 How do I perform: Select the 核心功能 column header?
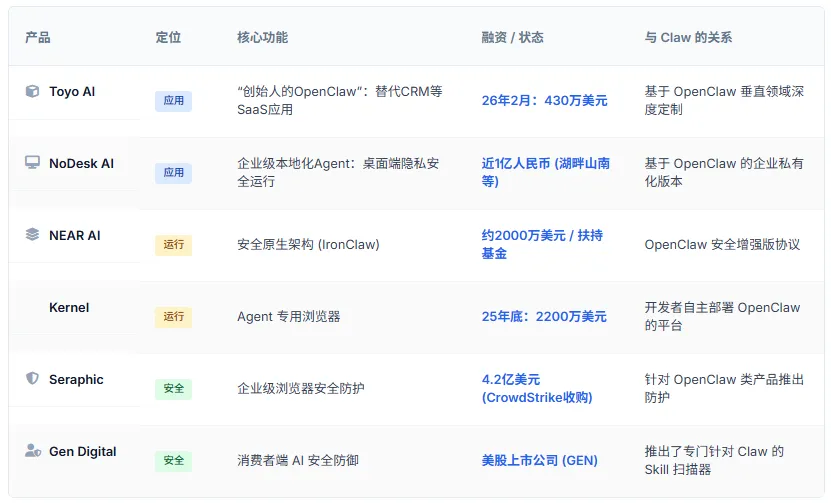(262, 37)
